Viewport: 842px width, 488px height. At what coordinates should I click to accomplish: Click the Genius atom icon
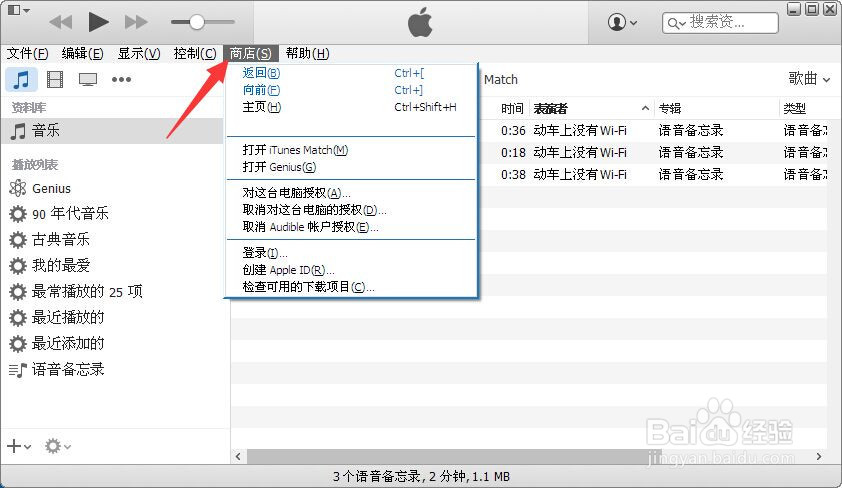tap(18, 188)
